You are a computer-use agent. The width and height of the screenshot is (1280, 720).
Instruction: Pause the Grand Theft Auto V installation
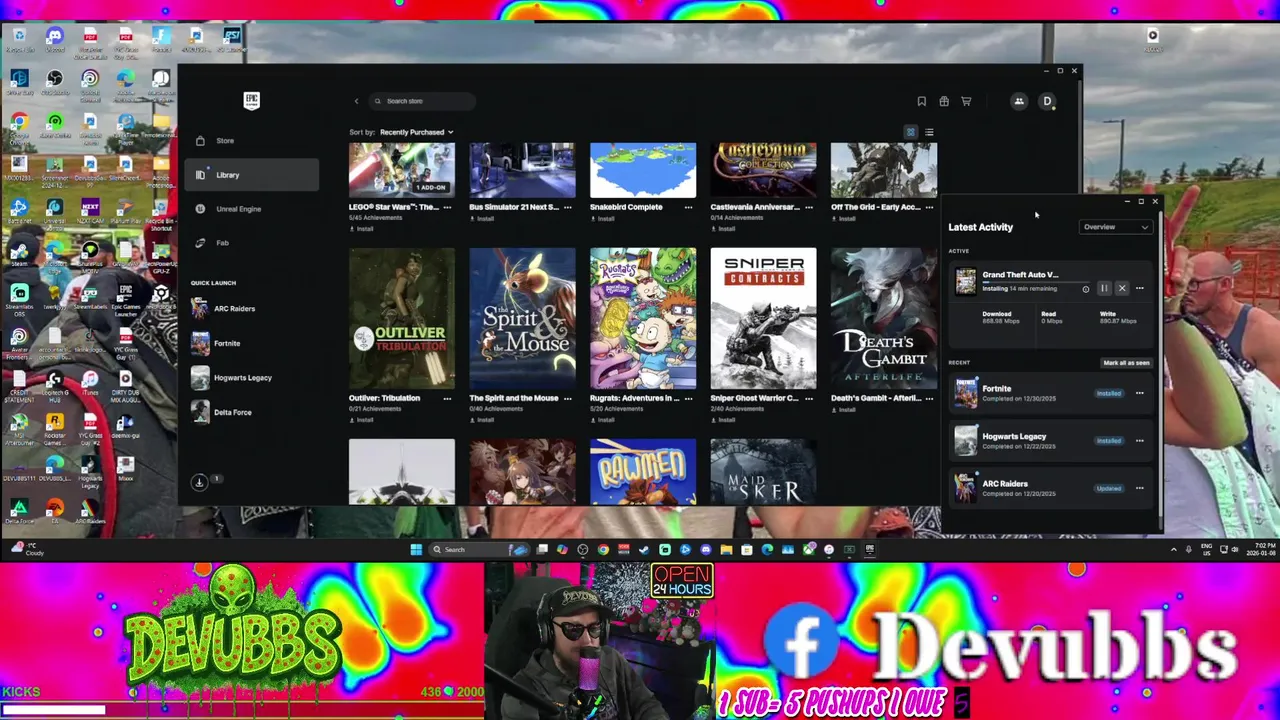click(1104, 288)
